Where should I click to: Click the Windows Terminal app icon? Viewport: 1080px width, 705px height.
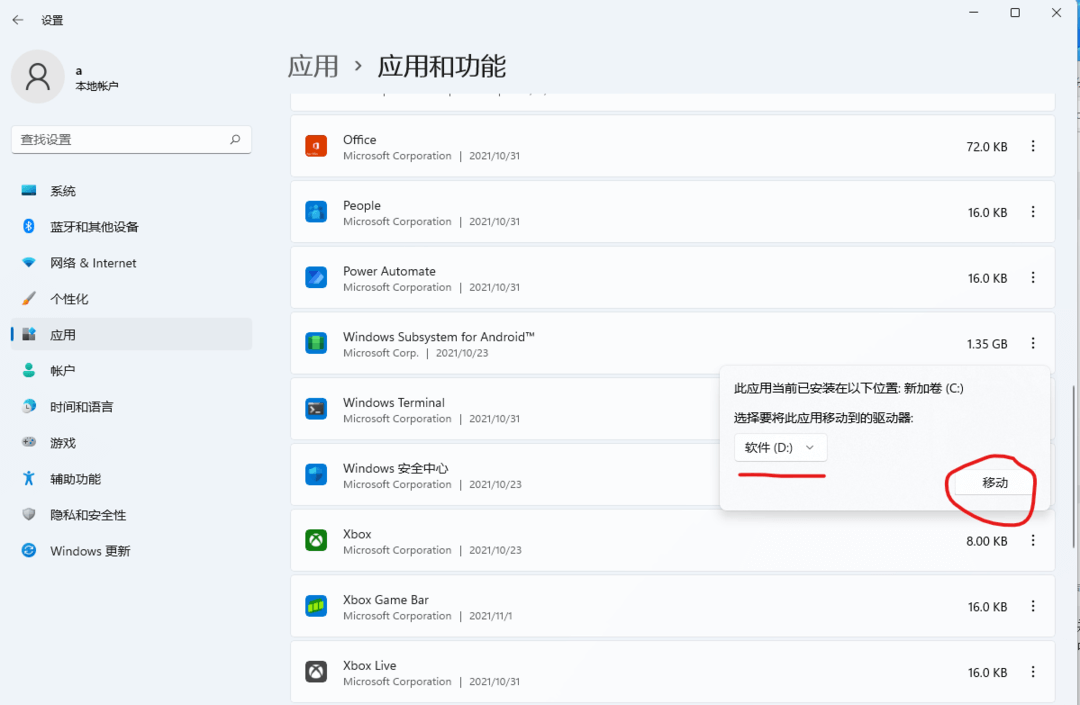point(315,409)
